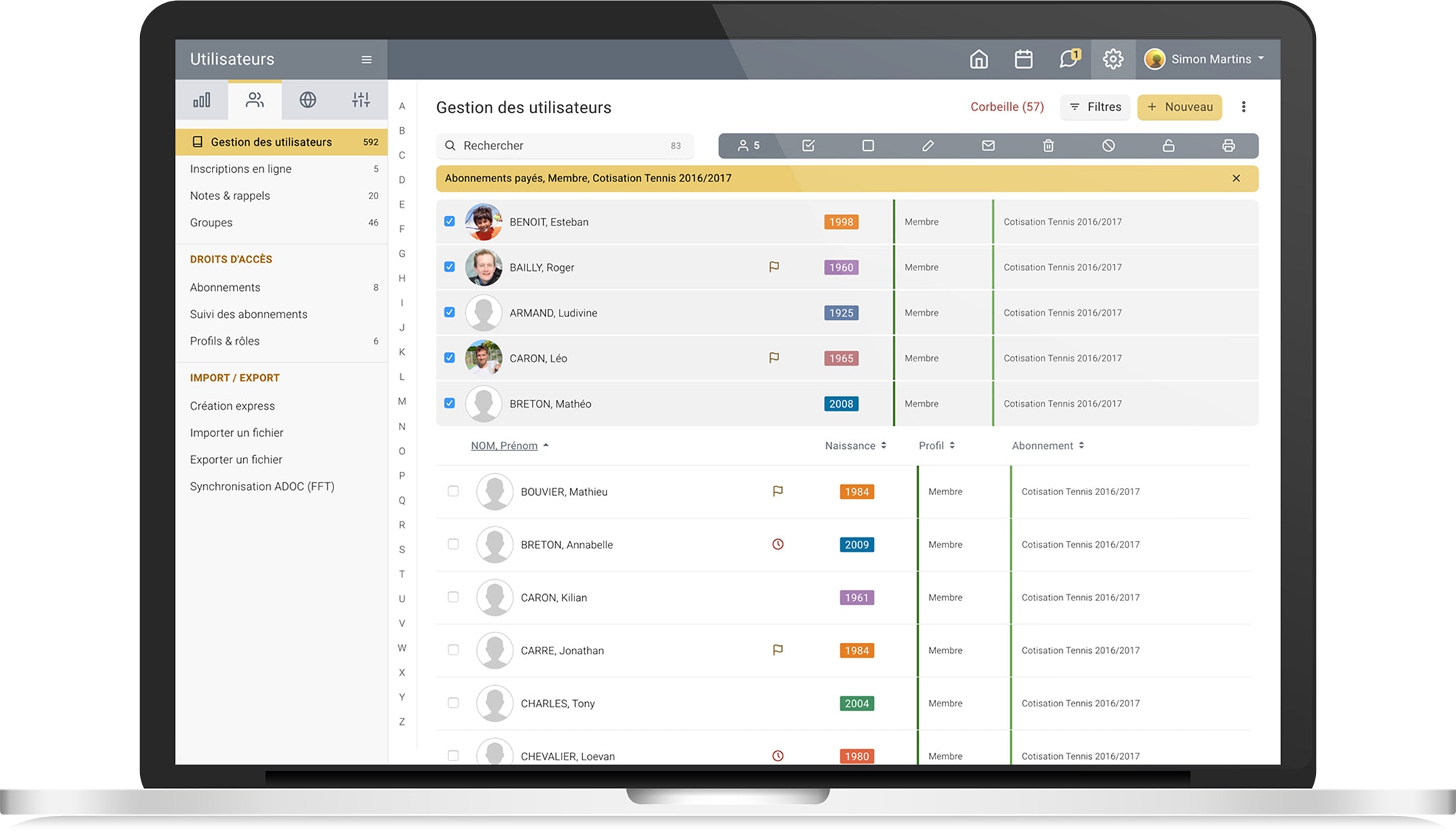Click the pencil edit icon in toolbar

coord(928,146)
